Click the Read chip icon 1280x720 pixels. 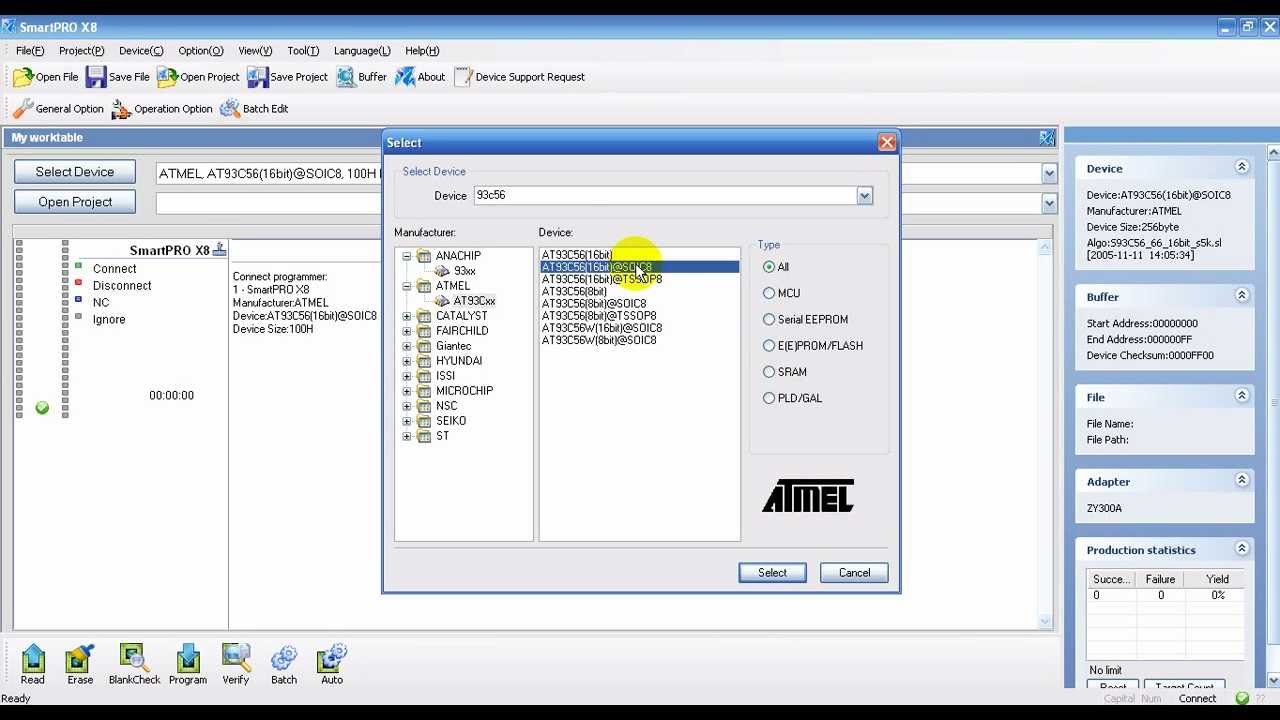tap(33, 664)
